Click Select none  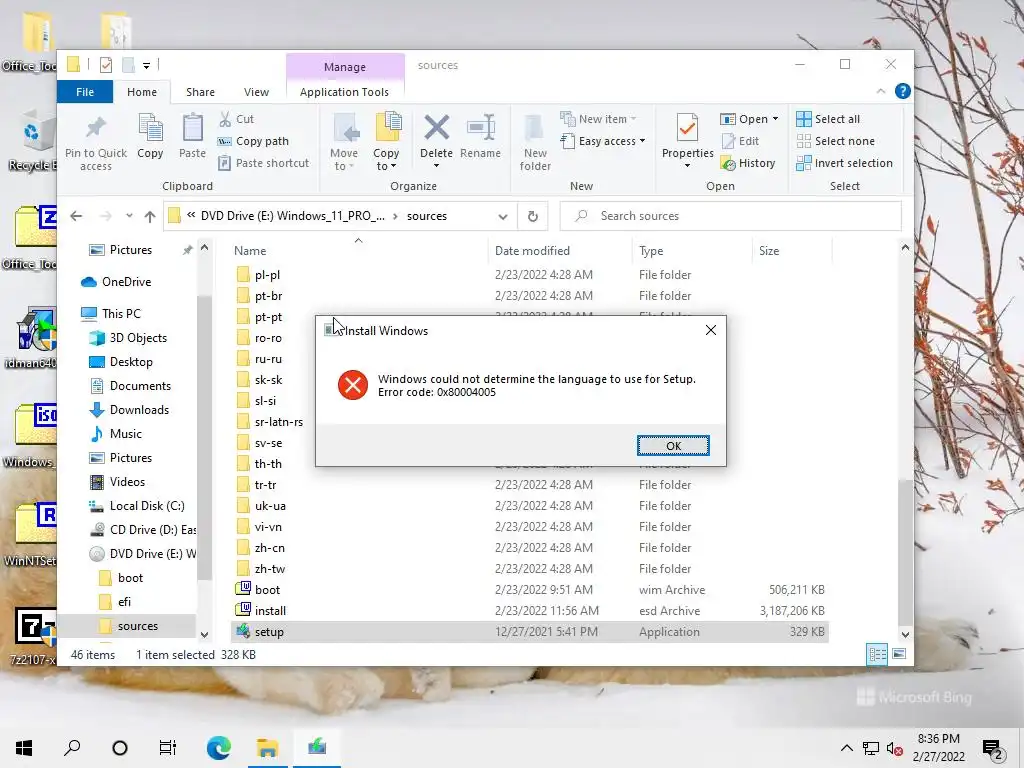835,141
